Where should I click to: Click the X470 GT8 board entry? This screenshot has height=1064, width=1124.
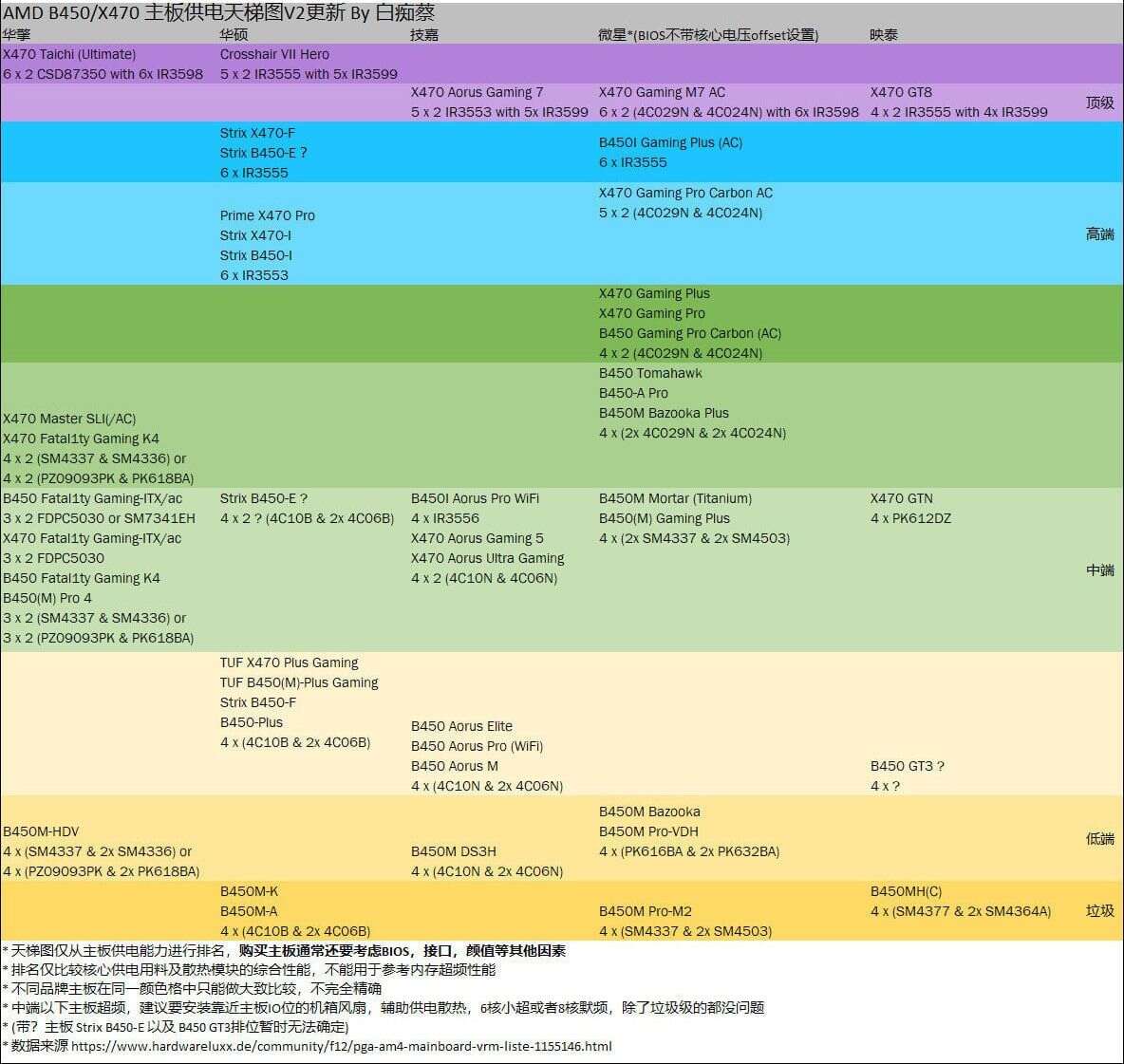(x=901, y=92)
